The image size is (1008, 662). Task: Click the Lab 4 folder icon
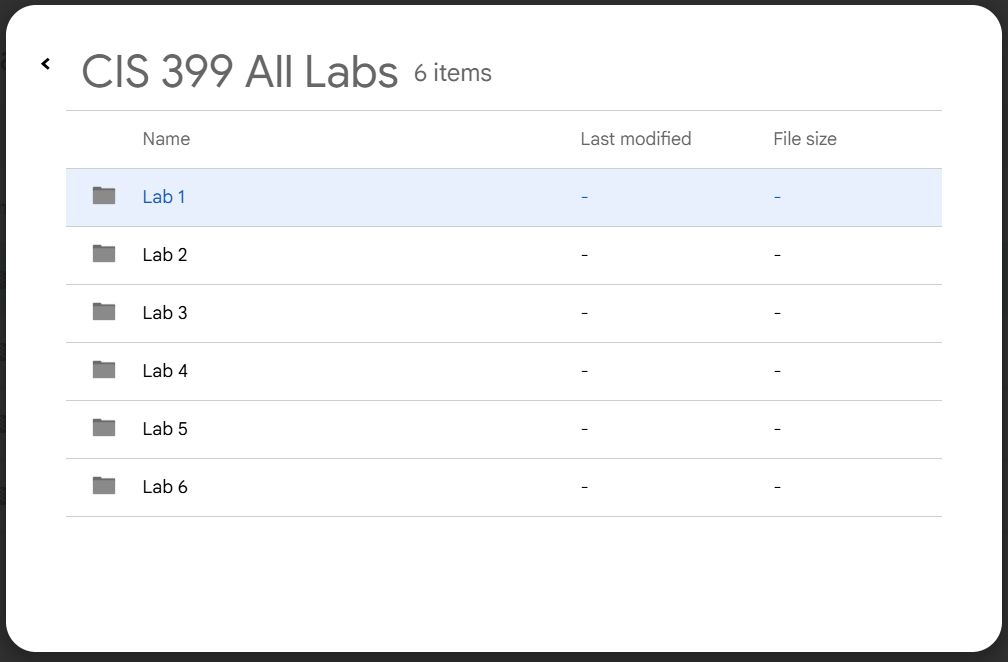click(x=102, y=371)
